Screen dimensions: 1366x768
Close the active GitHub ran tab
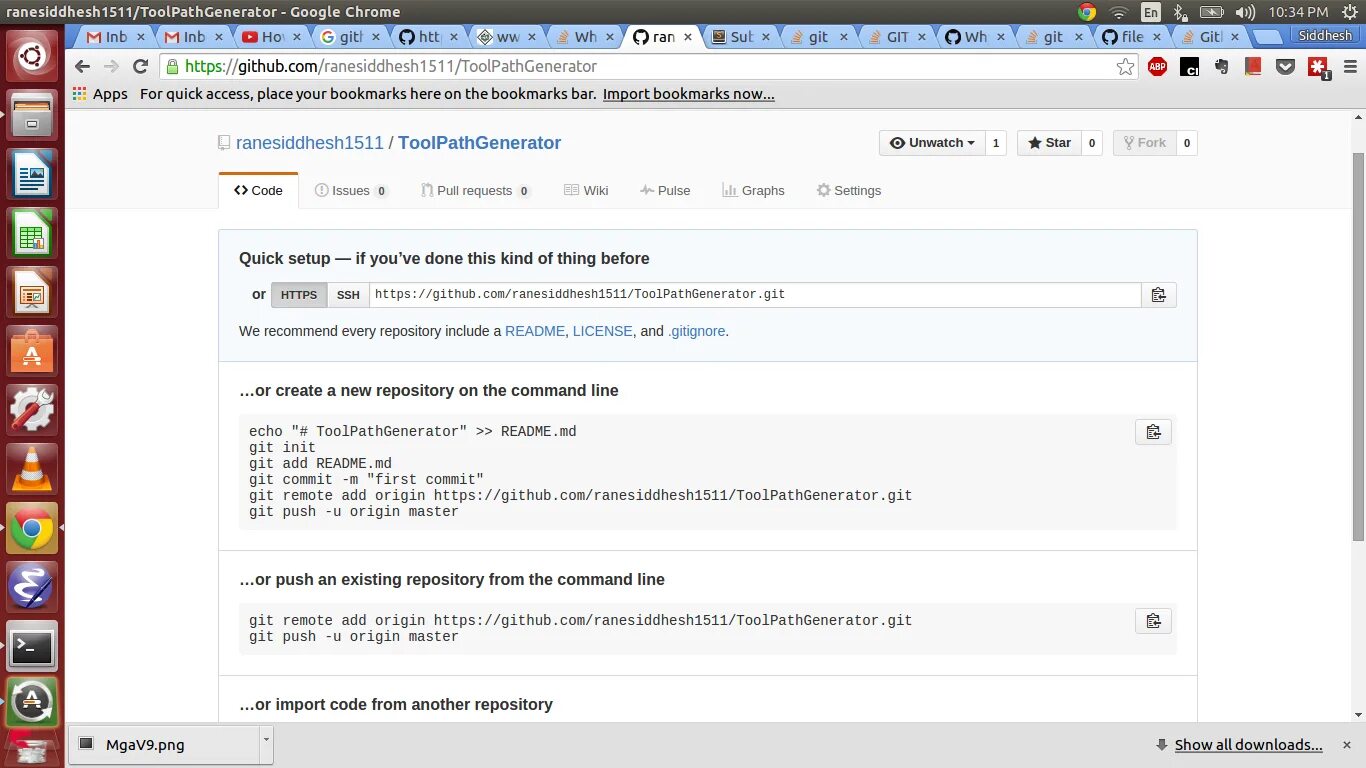(x=688, y=37)
